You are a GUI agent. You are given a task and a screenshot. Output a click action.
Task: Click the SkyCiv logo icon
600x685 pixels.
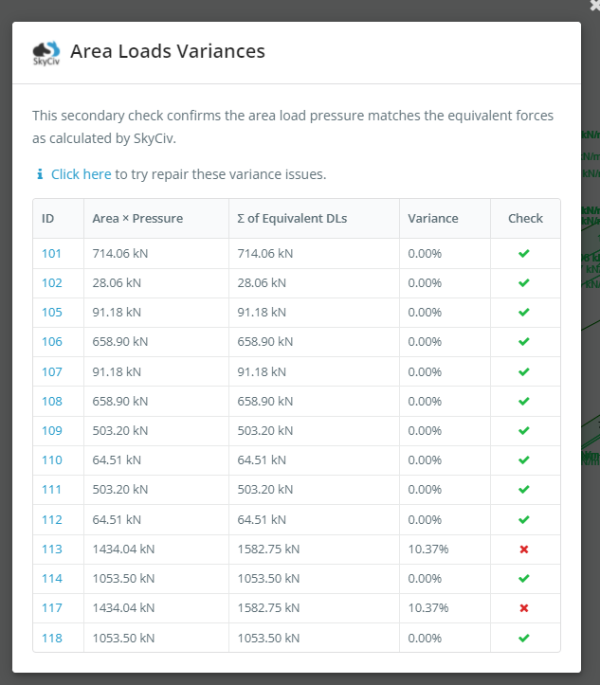coord(46,52)
